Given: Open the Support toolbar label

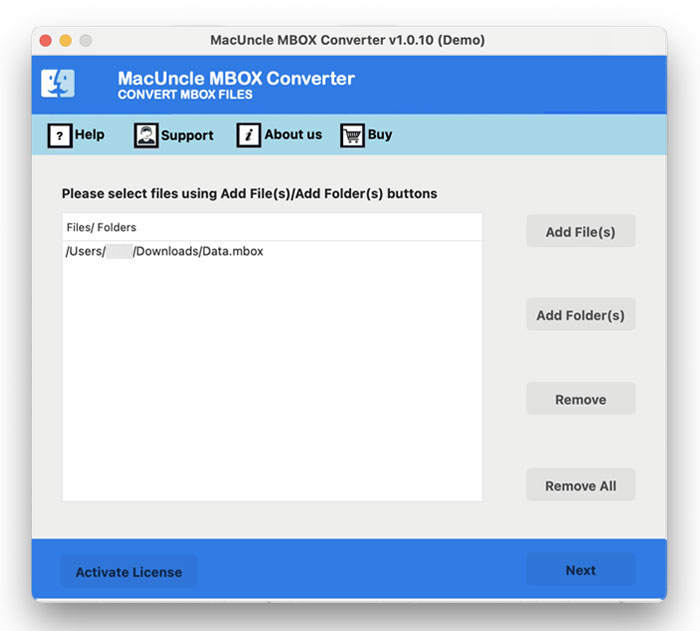Looking at the screenshot, I should pyautogui.click(x=187, y=135).
